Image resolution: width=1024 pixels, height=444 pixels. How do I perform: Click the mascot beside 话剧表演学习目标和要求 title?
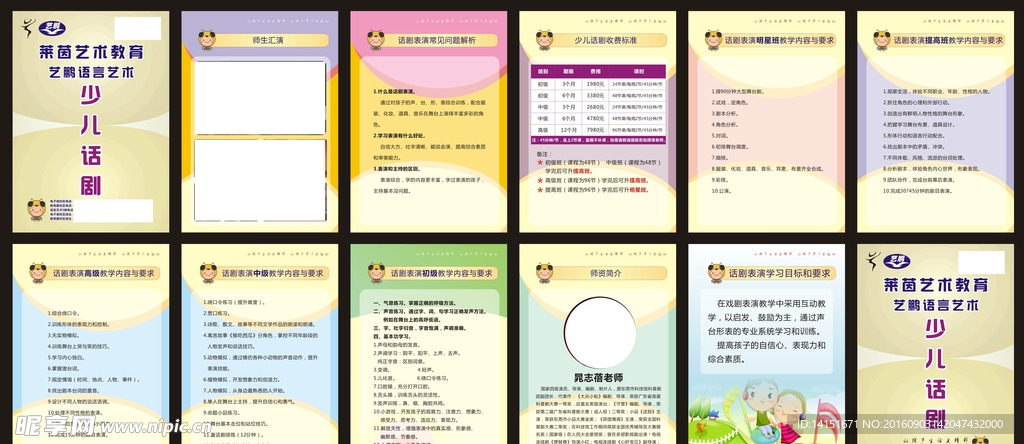click(x=716, y=273)
